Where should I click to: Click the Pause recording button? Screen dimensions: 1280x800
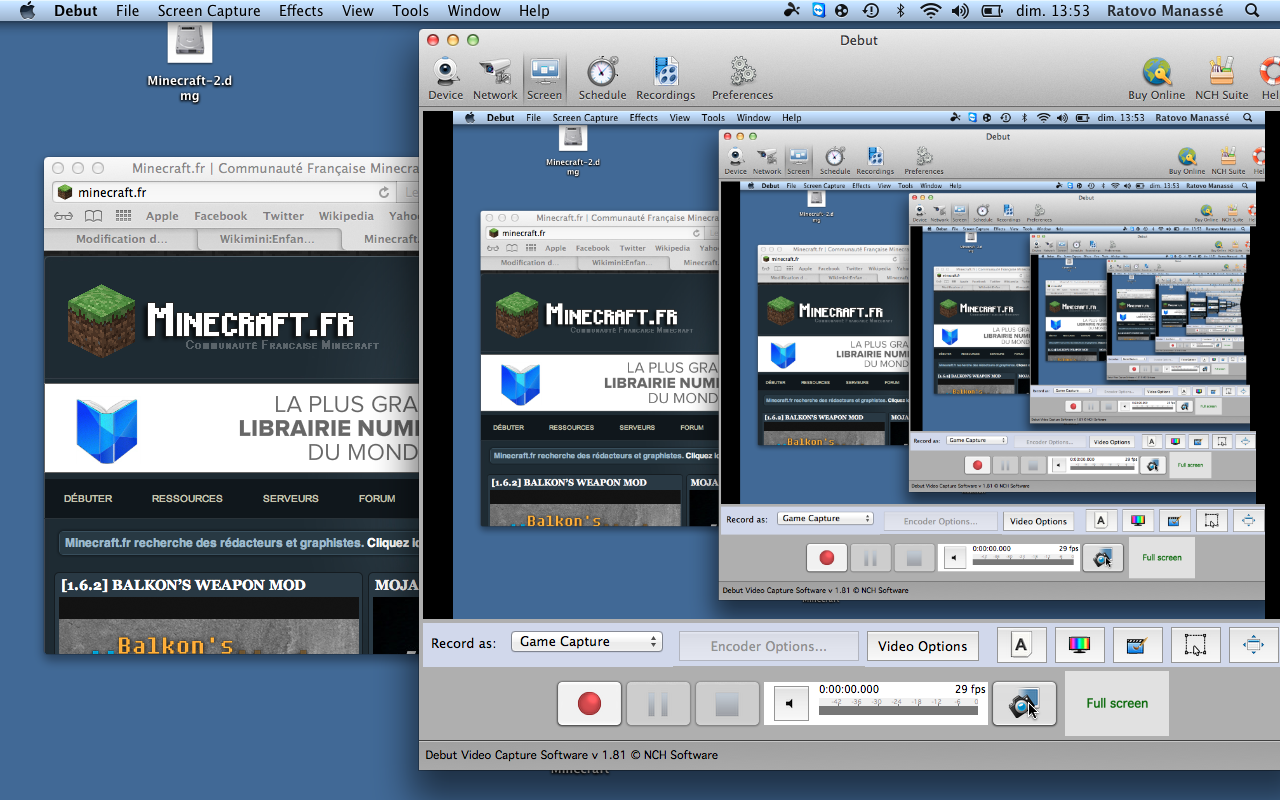click(x=658, y=704)
